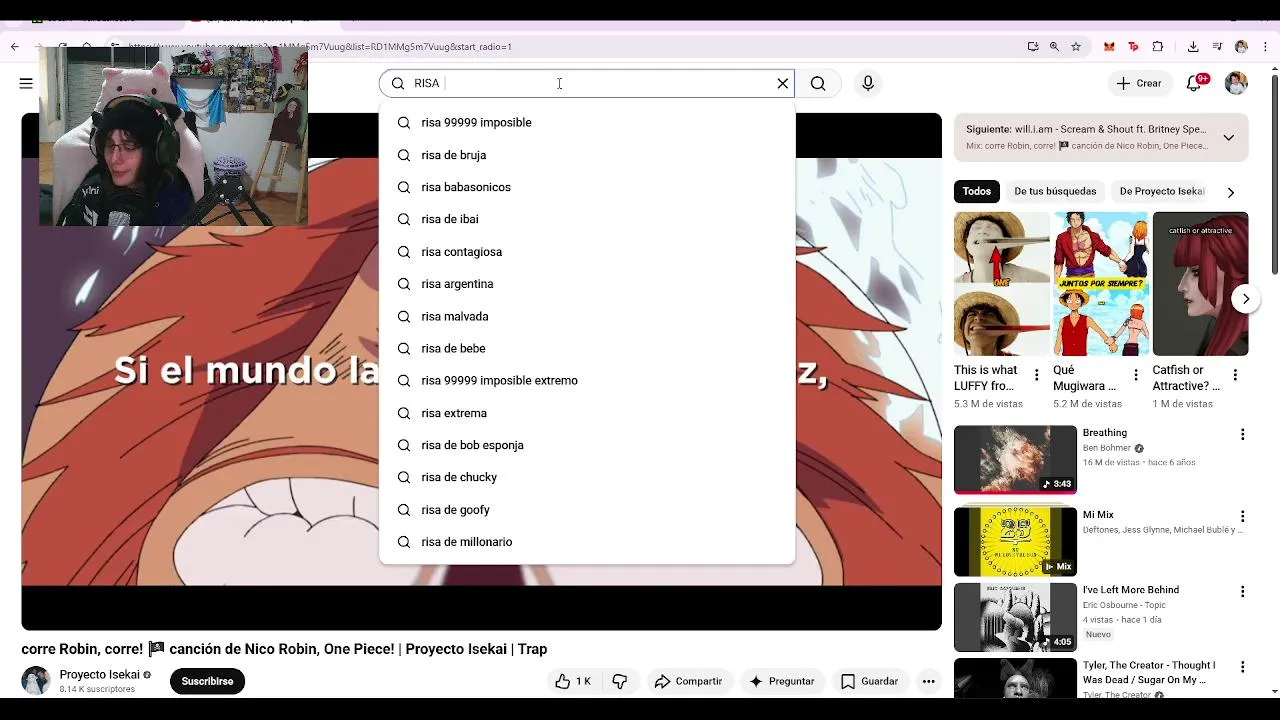This screenshot has height=720, width=1280.
Task: Open options for "This is what LUFFY" short
Action: click(x=1036, y=375)
